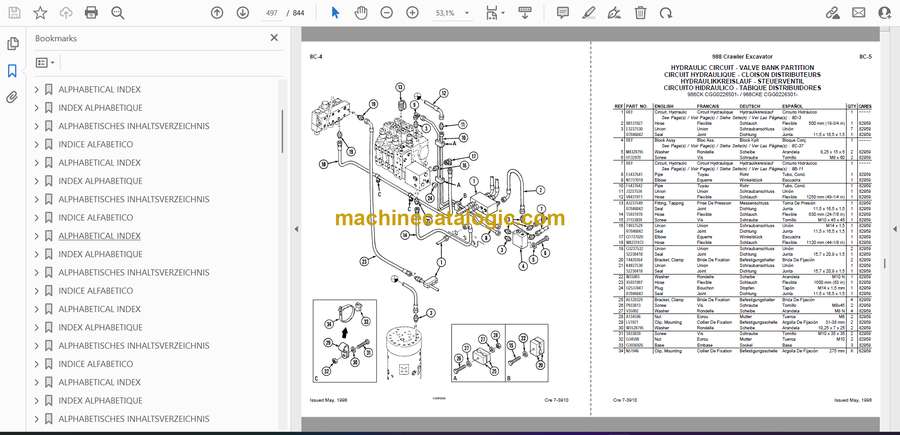Open the find text magnifier tool
This screenshot has height=435, width=900.
click(x=118, y=13)
